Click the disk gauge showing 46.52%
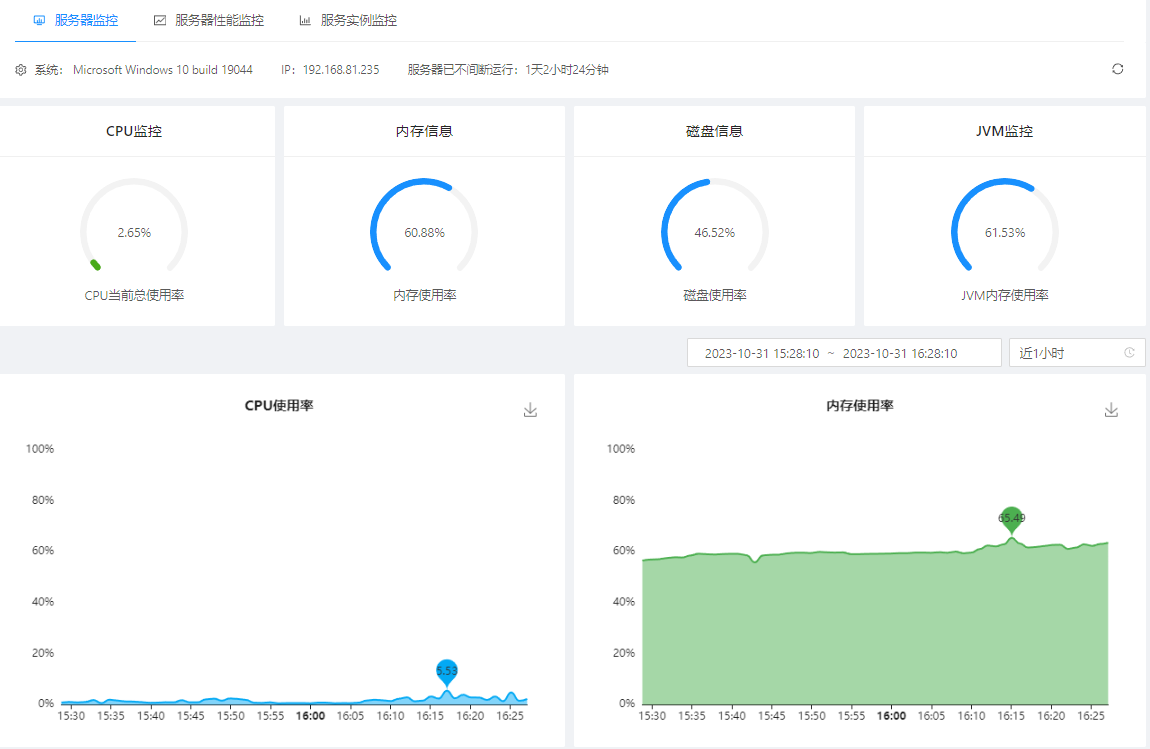1150x749 pixels. (x=714, y=232)
